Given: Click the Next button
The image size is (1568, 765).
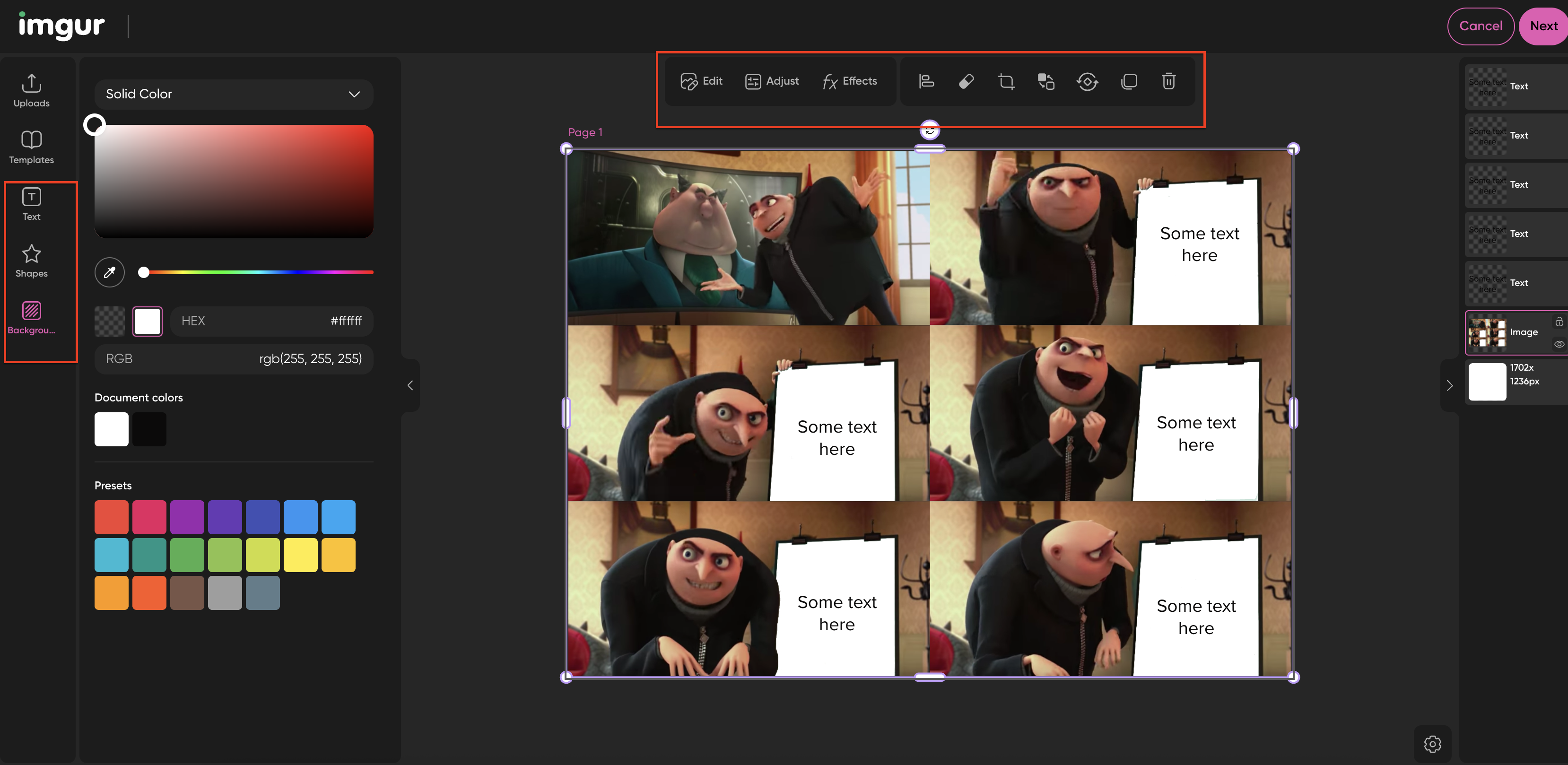Looking at the screenshot, I should coord(1544,26).
